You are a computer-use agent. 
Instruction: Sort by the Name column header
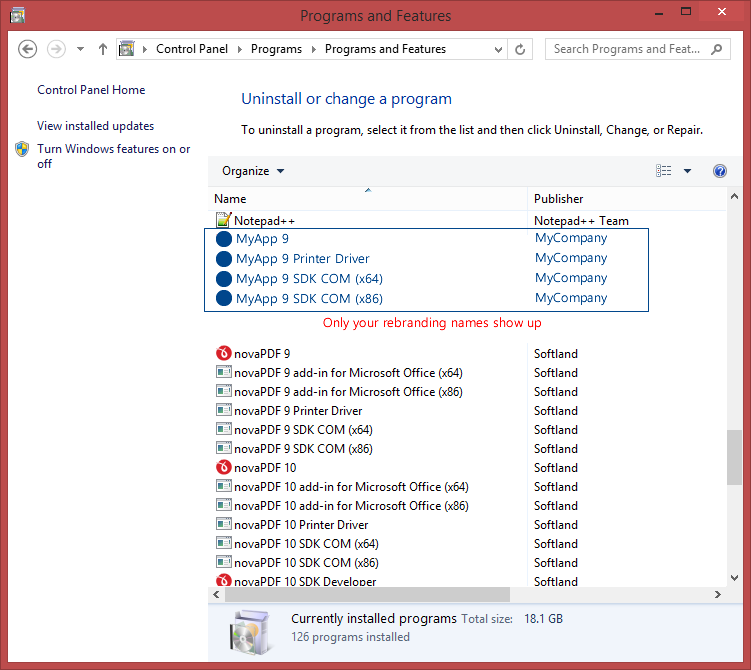(x=367, y=199)
